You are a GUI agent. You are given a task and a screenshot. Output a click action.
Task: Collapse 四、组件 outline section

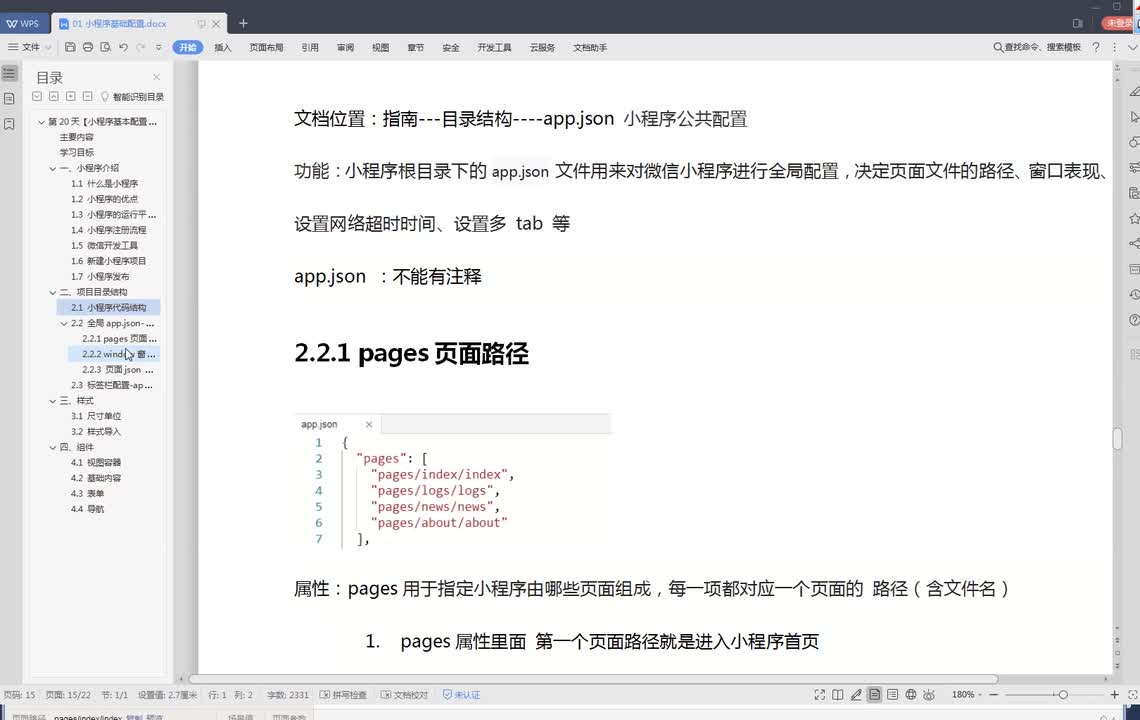tap(52, 448)
